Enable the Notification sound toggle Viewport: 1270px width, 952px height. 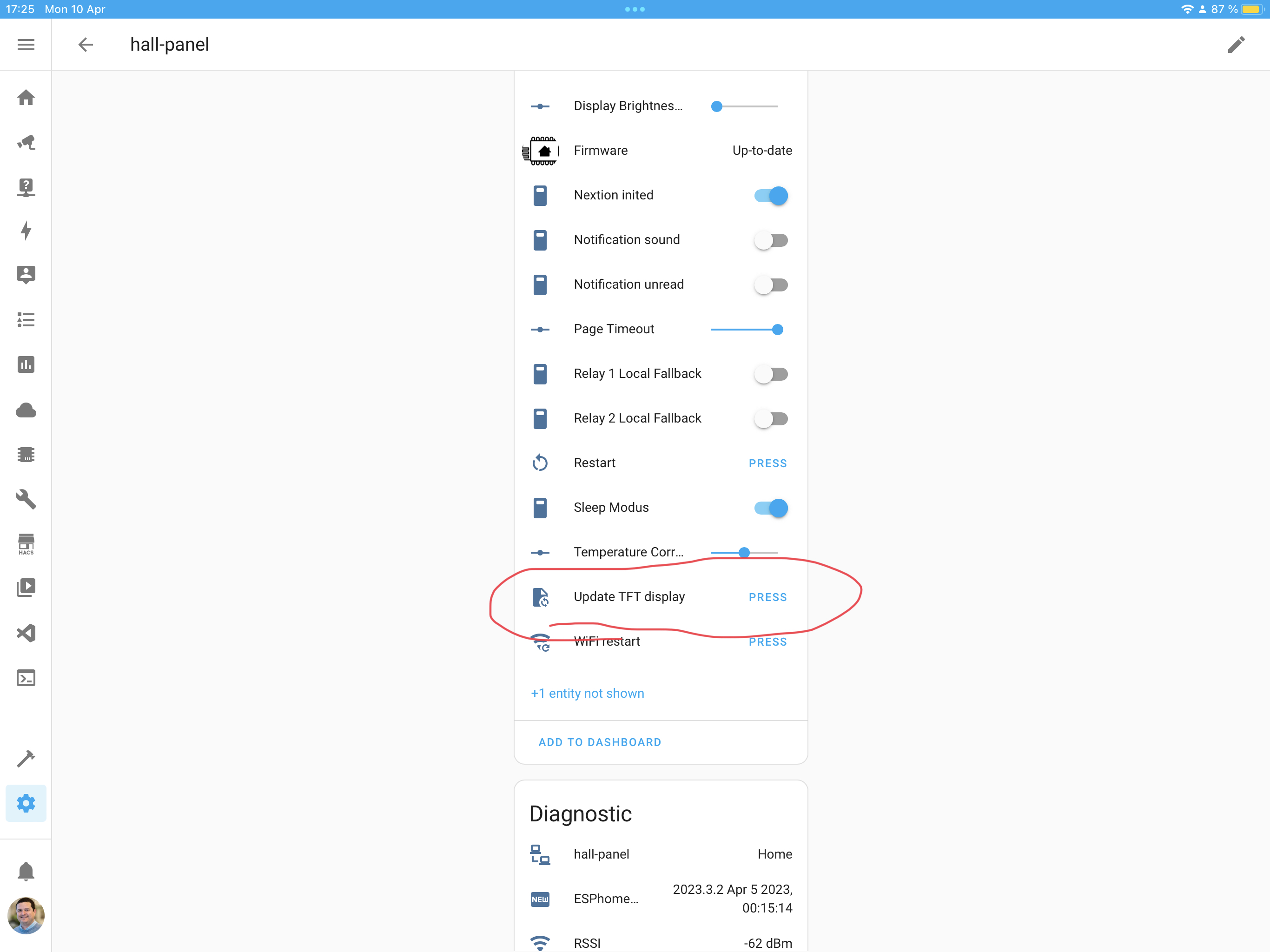(772, 240)
